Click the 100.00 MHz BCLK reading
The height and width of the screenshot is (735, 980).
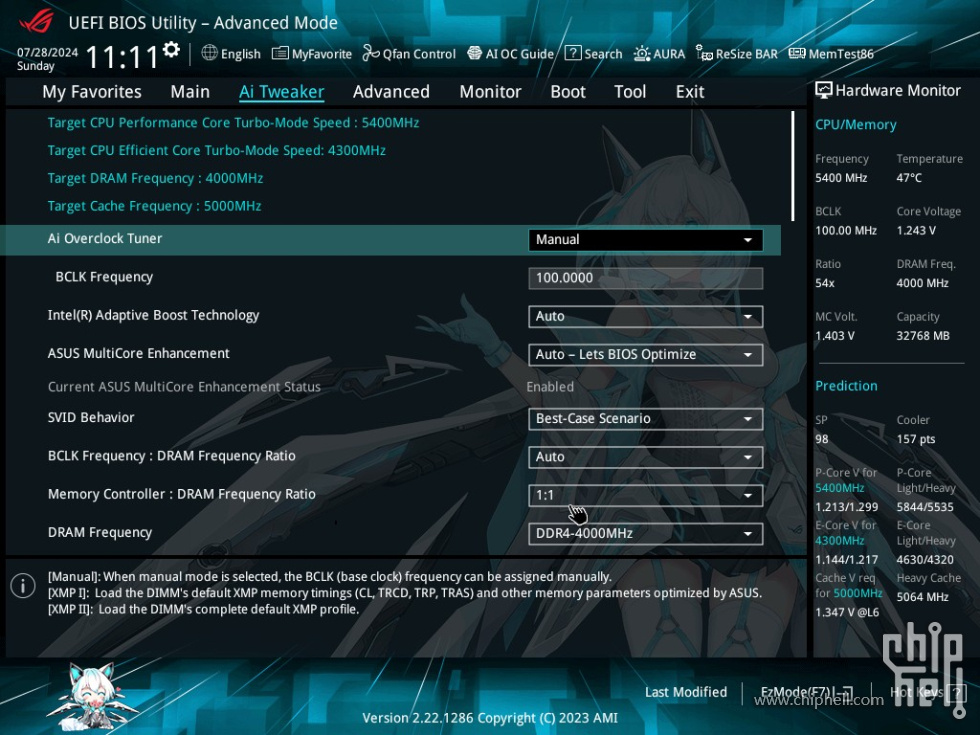pos(846,231)
